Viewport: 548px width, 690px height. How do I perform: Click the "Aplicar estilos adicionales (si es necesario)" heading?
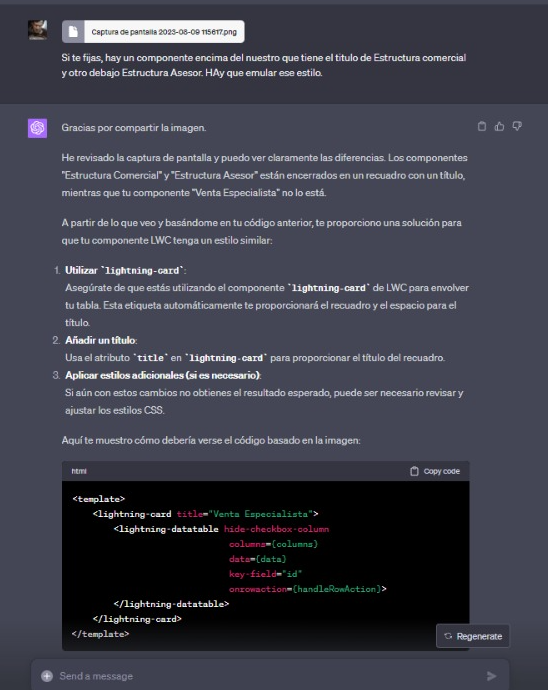tap(163, 375)
